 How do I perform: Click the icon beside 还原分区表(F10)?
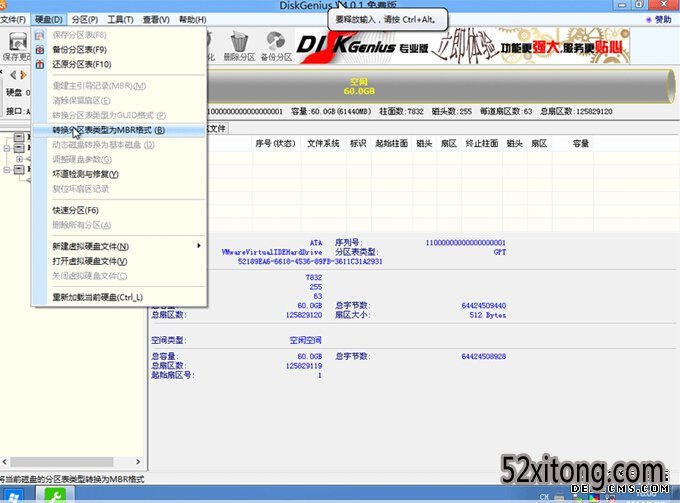click(40, 65)
